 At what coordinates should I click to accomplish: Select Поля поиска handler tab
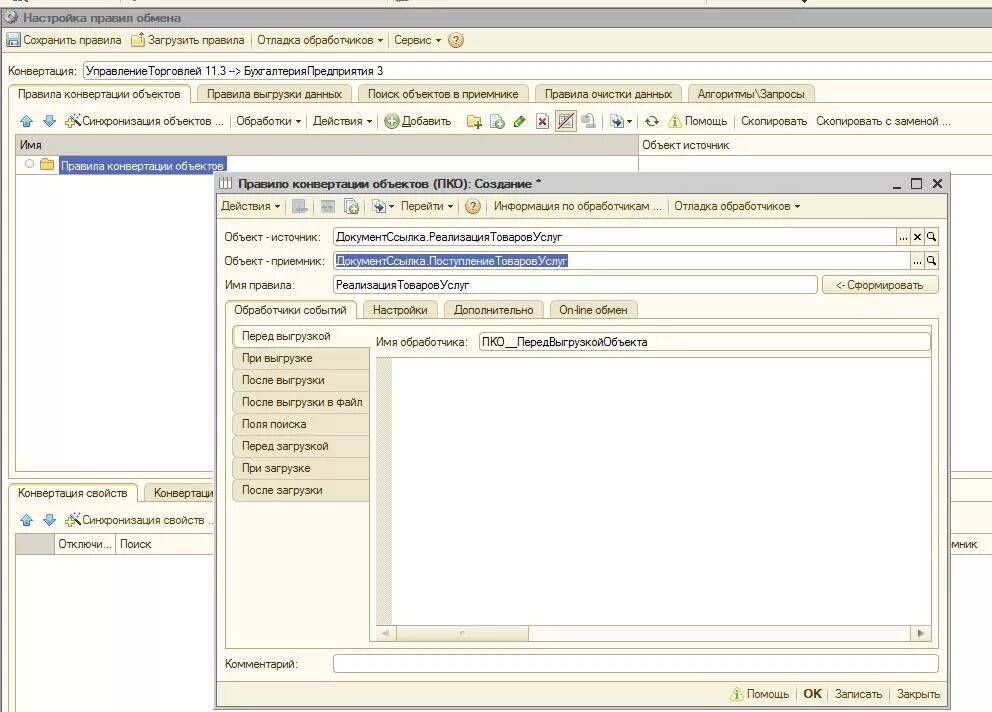pos(301,425)
